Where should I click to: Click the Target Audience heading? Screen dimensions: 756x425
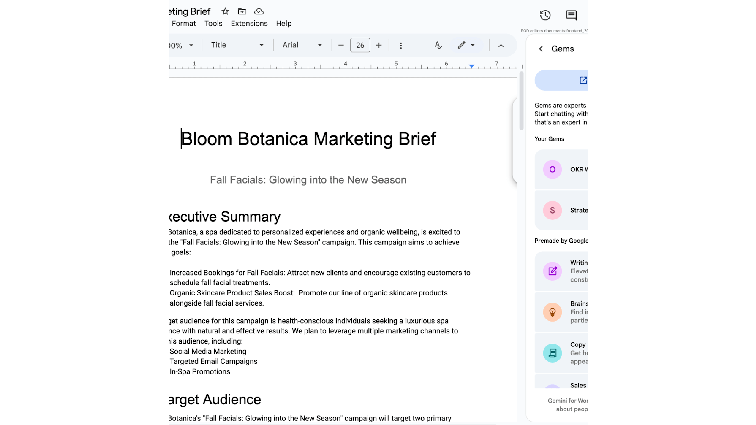(x=215, y=399)
